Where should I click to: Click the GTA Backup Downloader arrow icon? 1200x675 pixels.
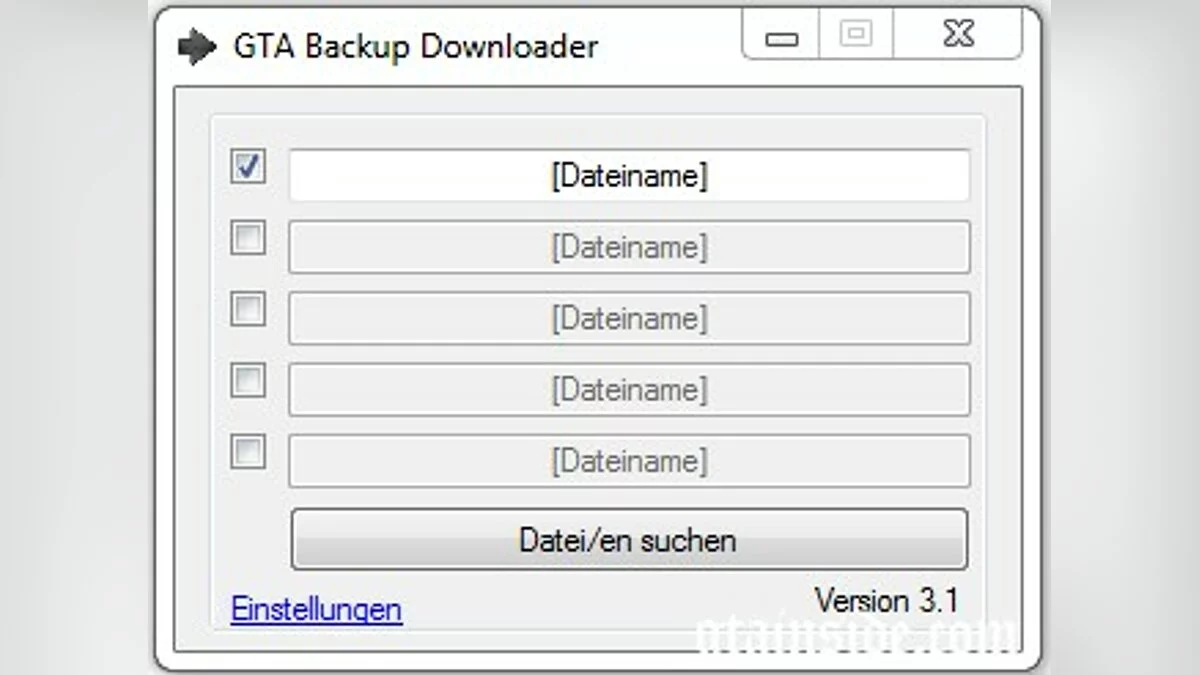(x=197, y=45)
